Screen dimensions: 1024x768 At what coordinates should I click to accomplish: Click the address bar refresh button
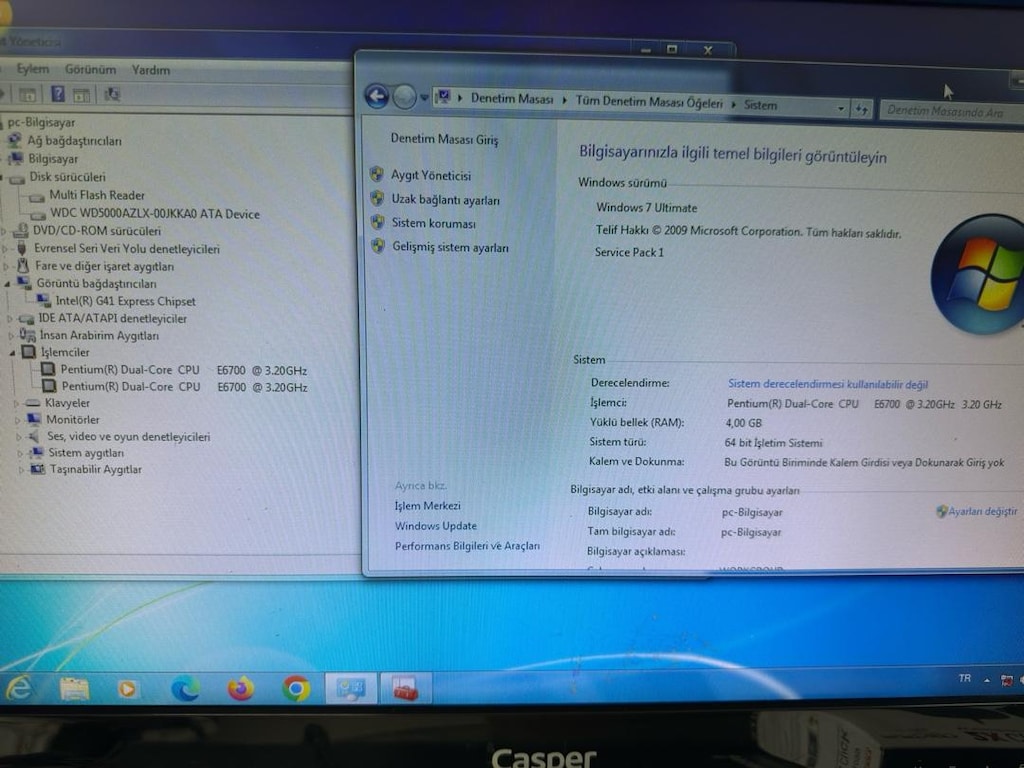coord(862,110)
